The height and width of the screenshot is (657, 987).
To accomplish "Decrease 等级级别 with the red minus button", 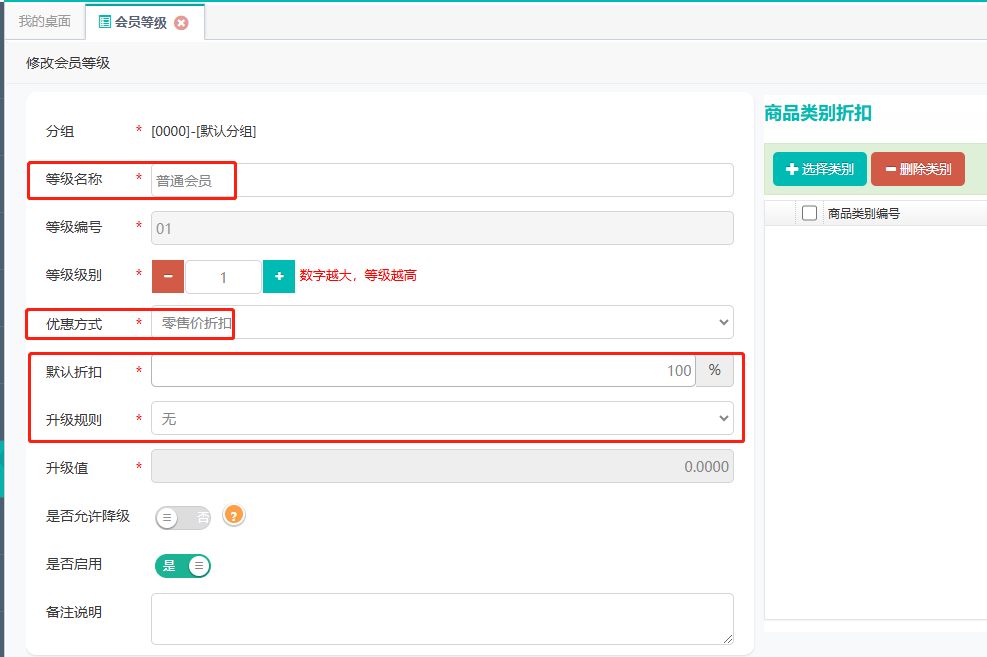I will click(x=168, y=276).
